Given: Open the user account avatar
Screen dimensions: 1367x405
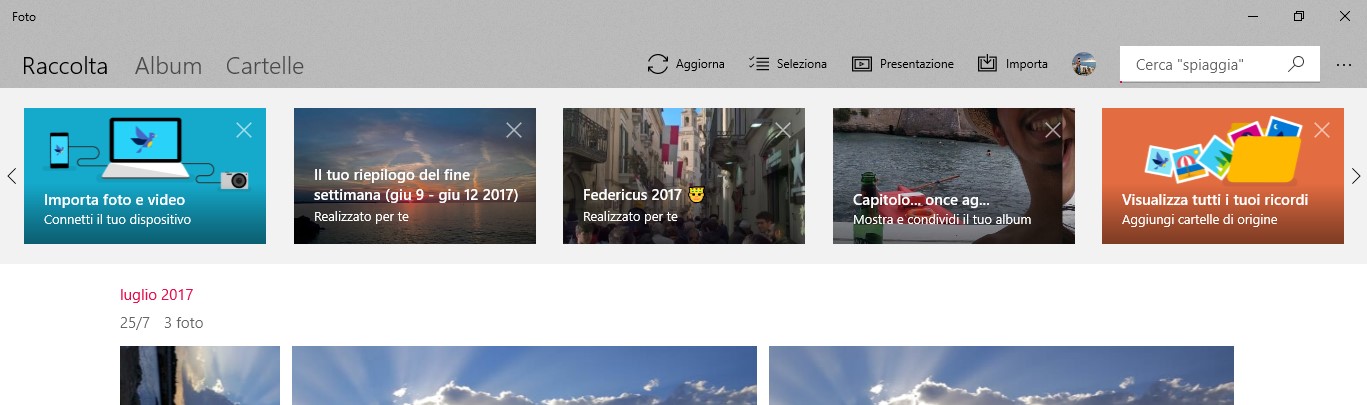Looking at the screenshot, I should [x=1083, y=64].
